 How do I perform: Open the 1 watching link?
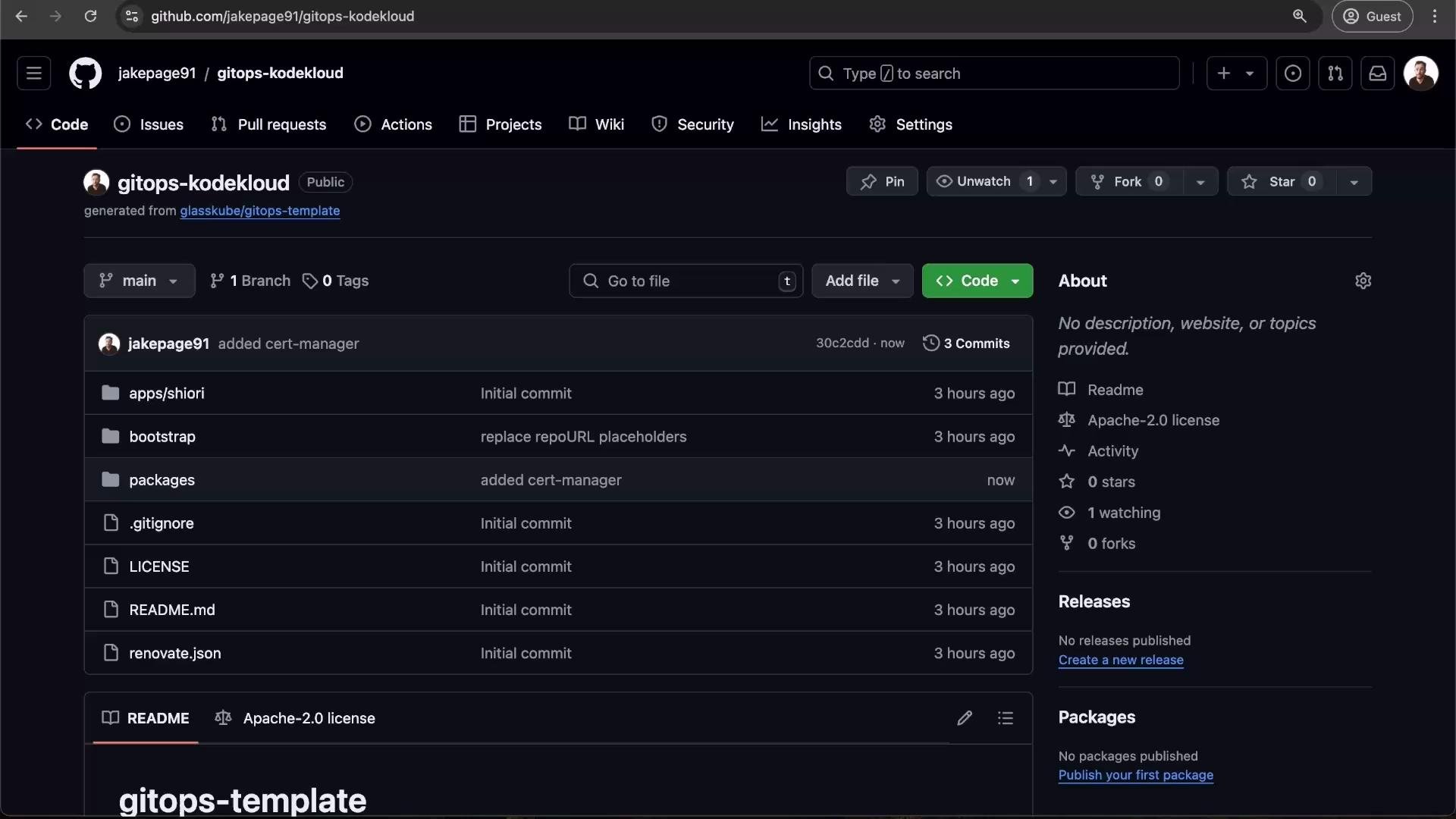(1124, 513)
